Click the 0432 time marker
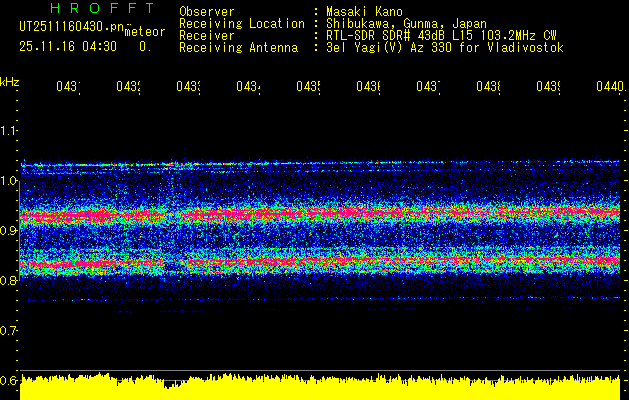 128,87
